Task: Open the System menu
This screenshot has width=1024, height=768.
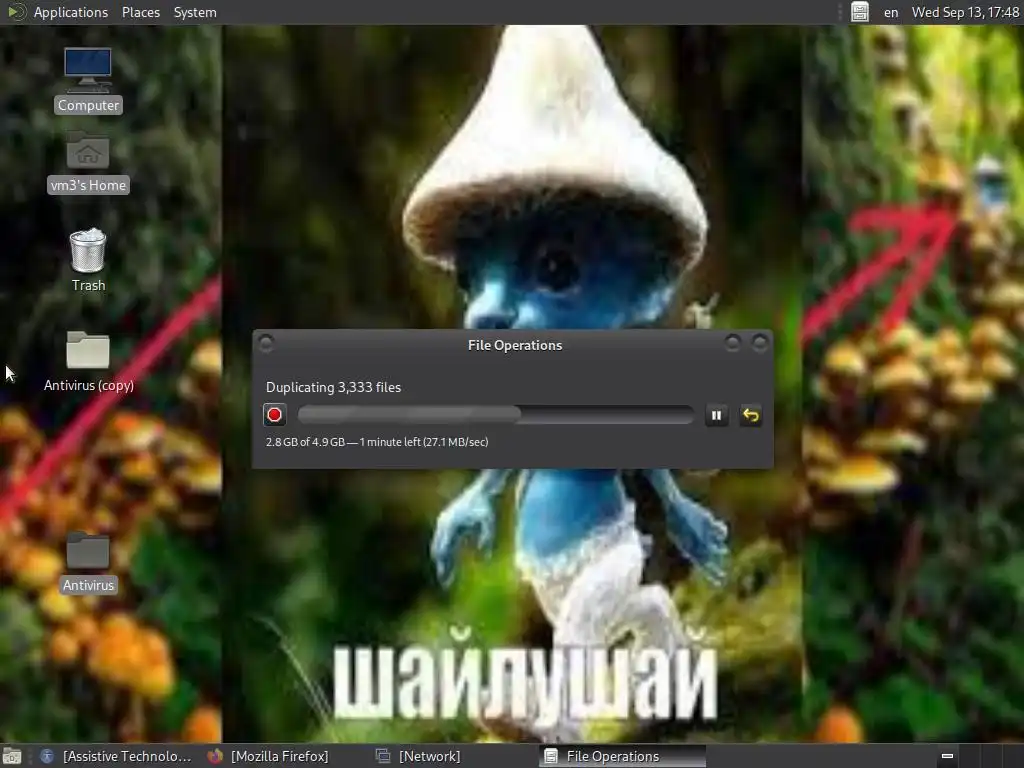Action: (x=195, y=12)
